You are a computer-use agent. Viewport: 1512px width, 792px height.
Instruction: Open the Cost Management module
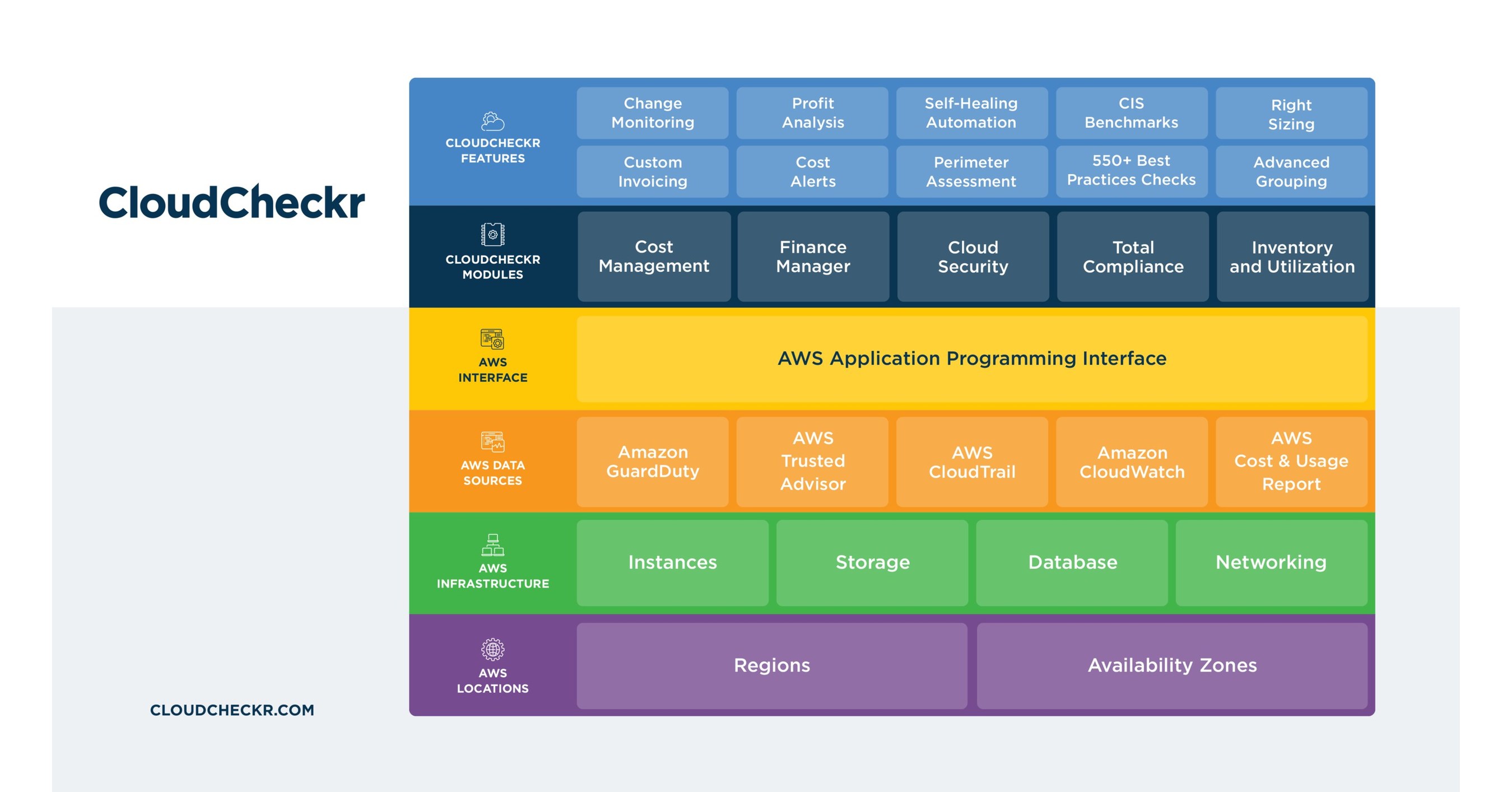pos(654,257)
